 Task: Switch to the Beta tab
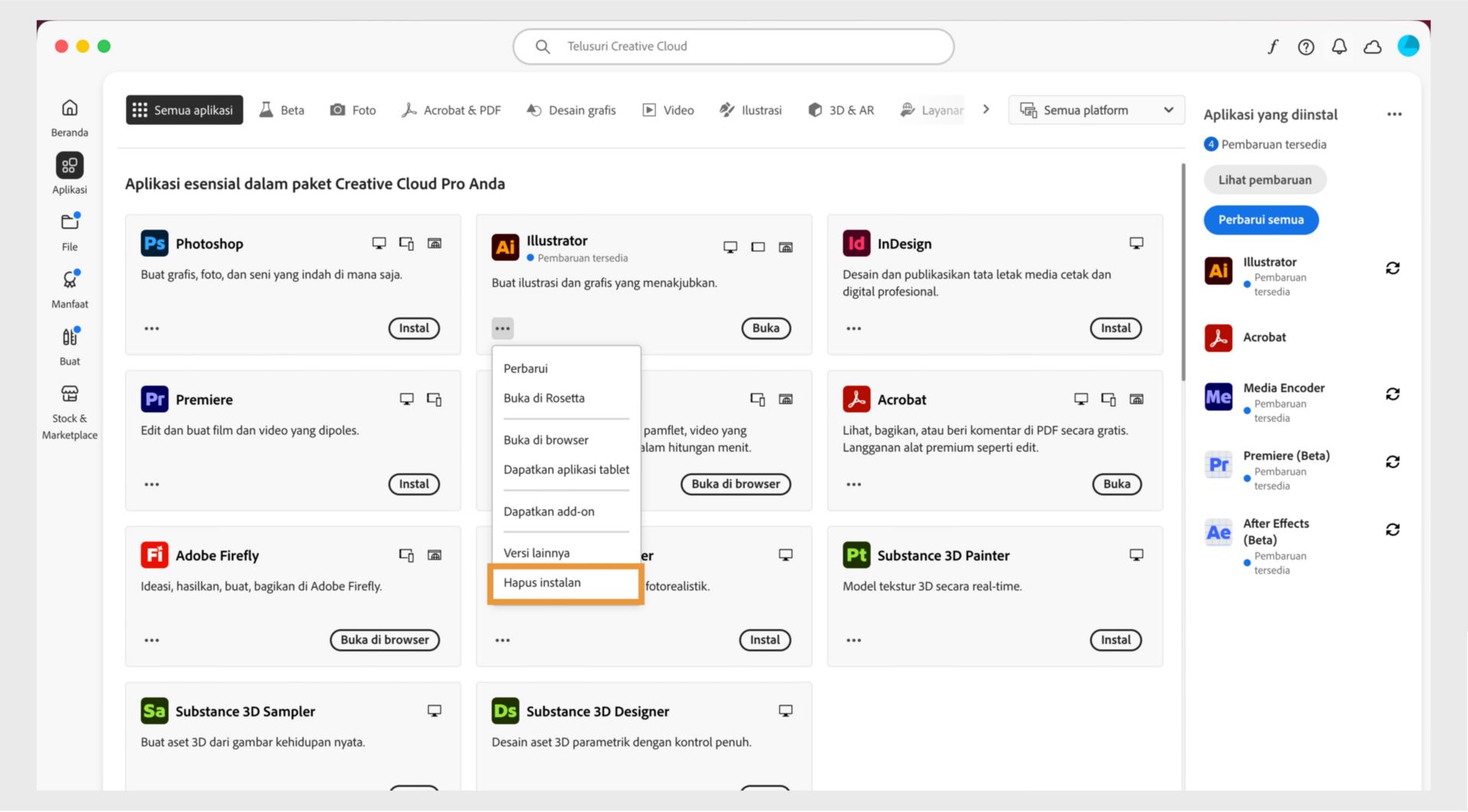pyautogui.click(x=282, y=110)
